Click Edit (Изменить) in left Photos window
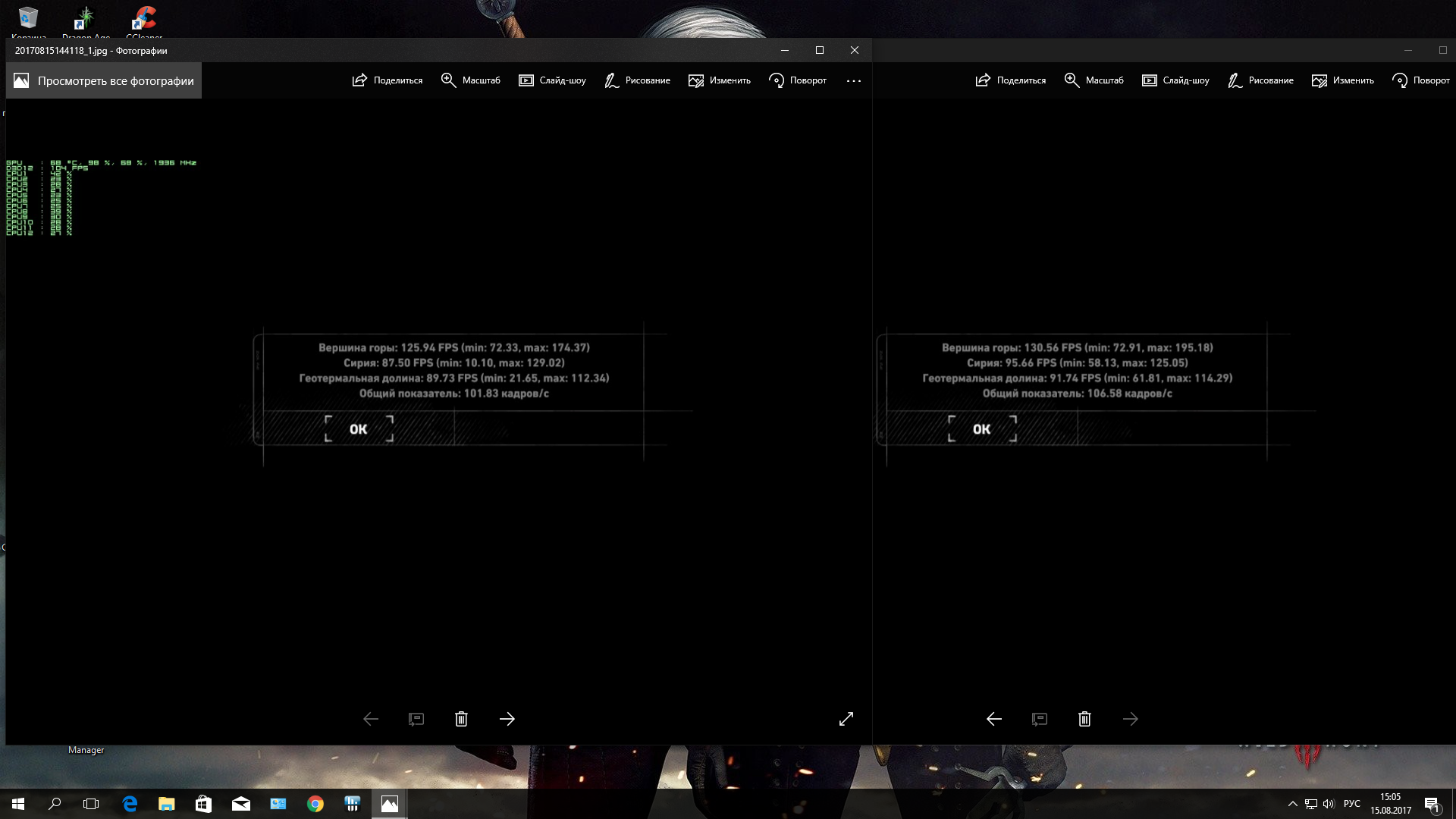The height and width of the screenshot is (819, 1456). [x=719, y=80]
